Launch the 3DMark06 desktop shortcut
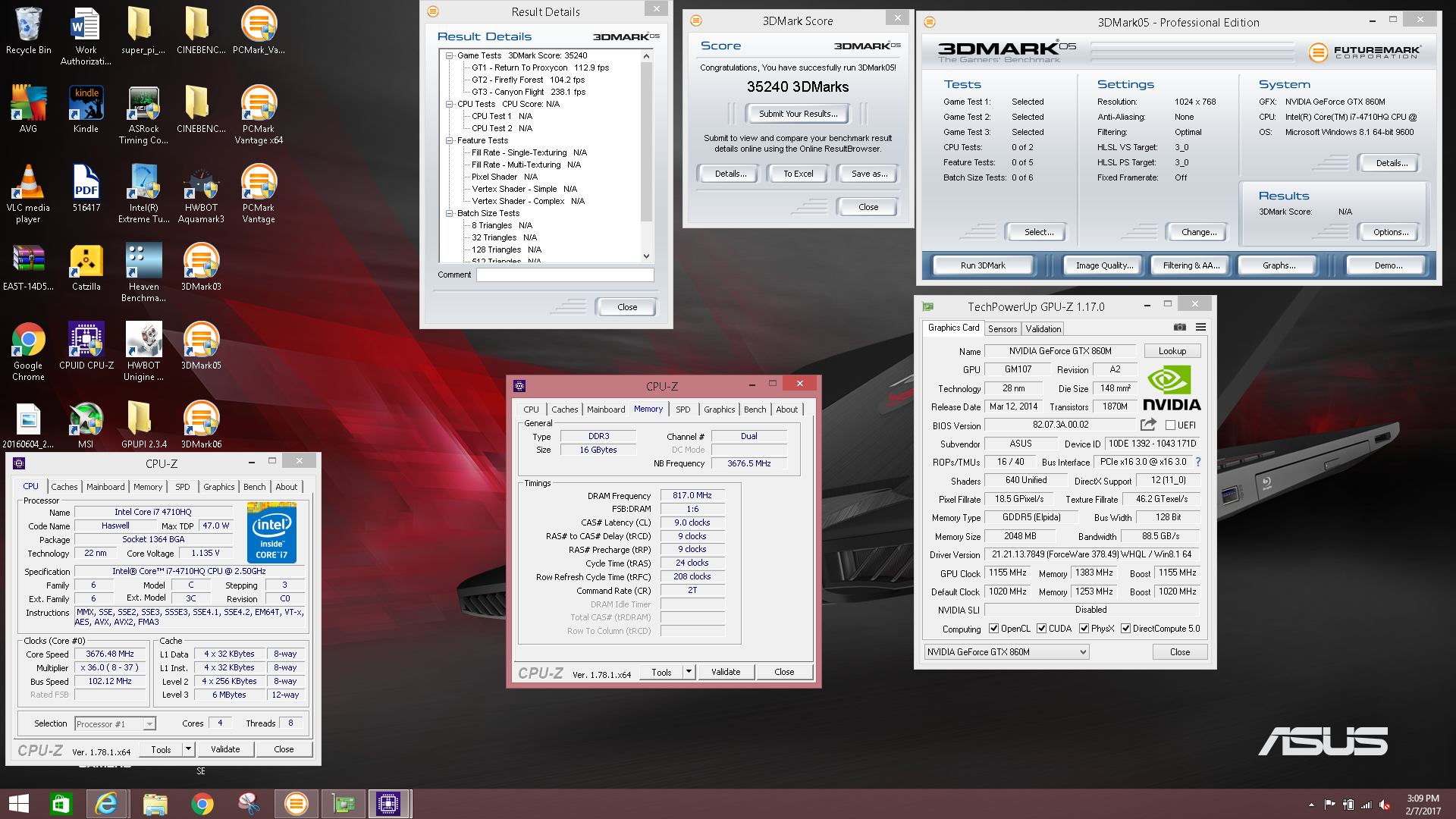Viewport: 1456px width, 819px height. 201,425
